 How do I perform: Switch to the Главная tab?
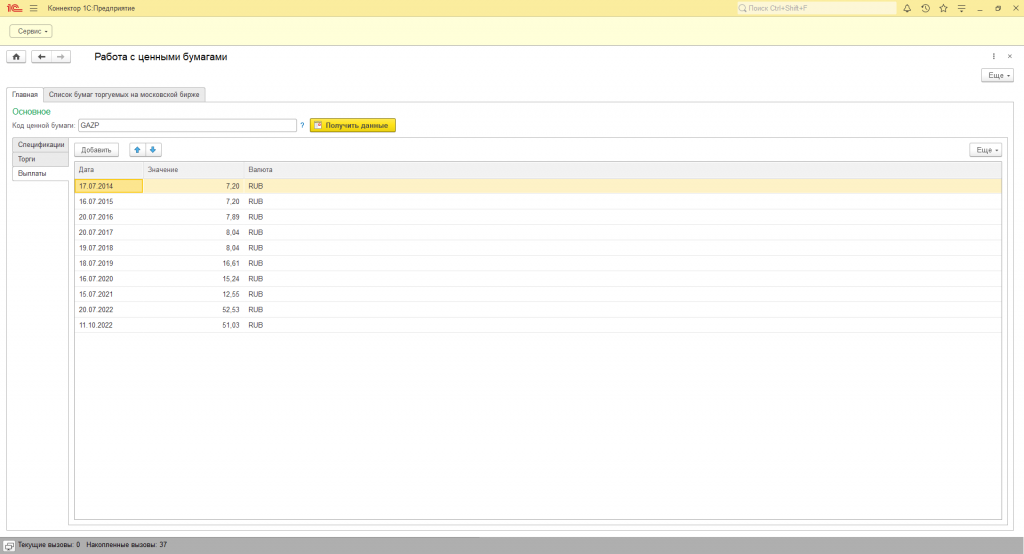click(25, 95)
